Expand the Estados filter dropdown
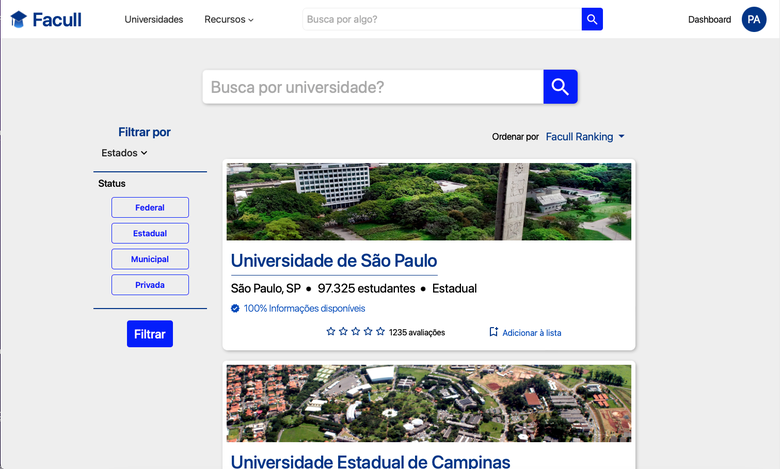Viewport: 780px width, 469px height. click(124, 153)
